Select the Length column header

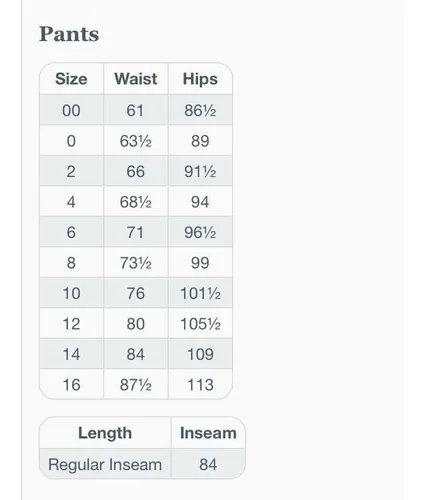point(105,433)
